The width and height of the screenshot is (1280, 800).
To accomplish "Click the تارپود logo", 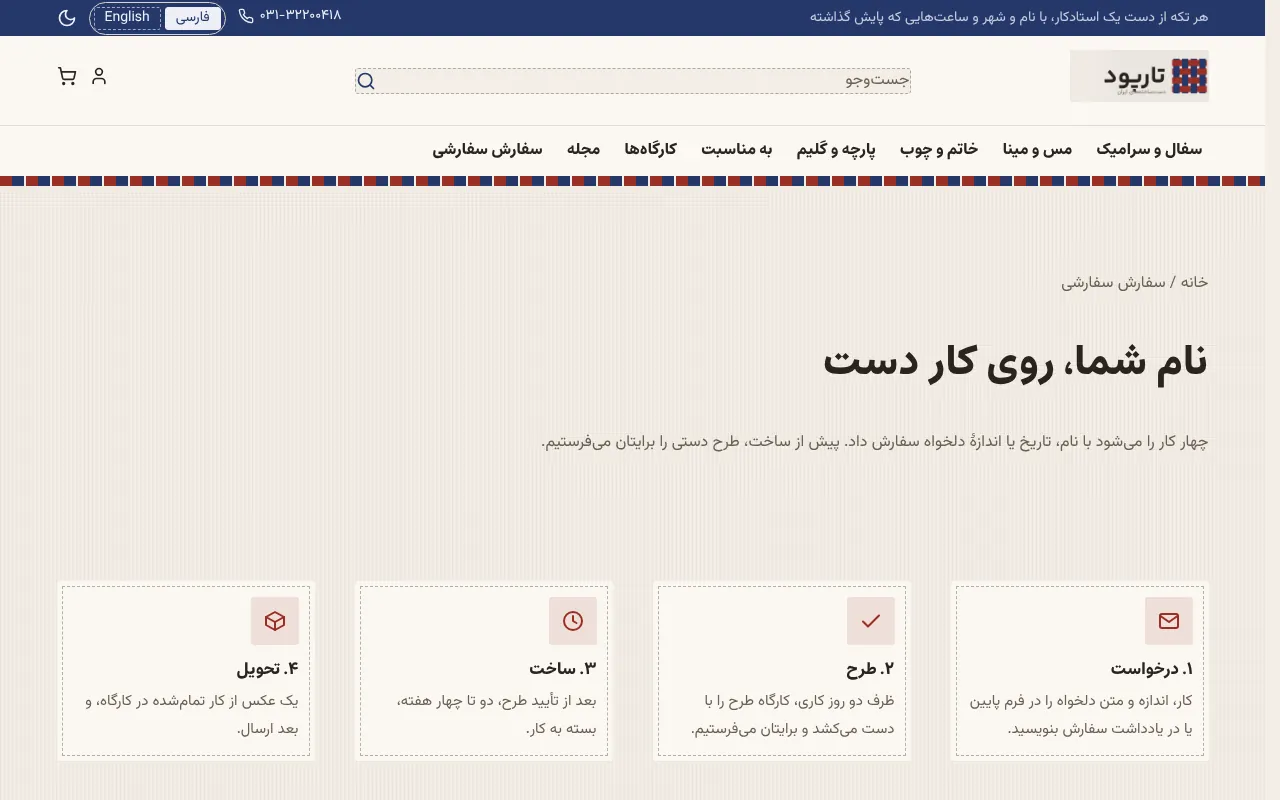I will [x=1139, y=76].
